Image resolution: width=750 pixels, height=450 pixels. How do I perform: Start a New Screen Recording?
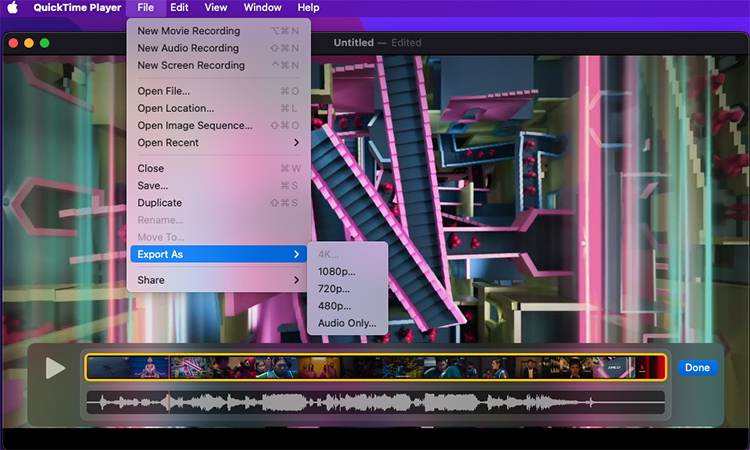tap(218, 65)
